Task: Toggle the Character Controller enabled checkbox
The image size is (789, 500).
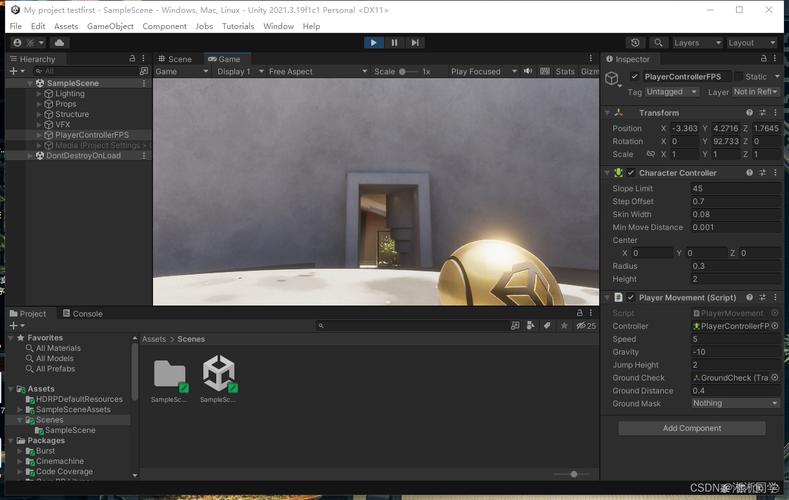Action: (x=631, y=173)
